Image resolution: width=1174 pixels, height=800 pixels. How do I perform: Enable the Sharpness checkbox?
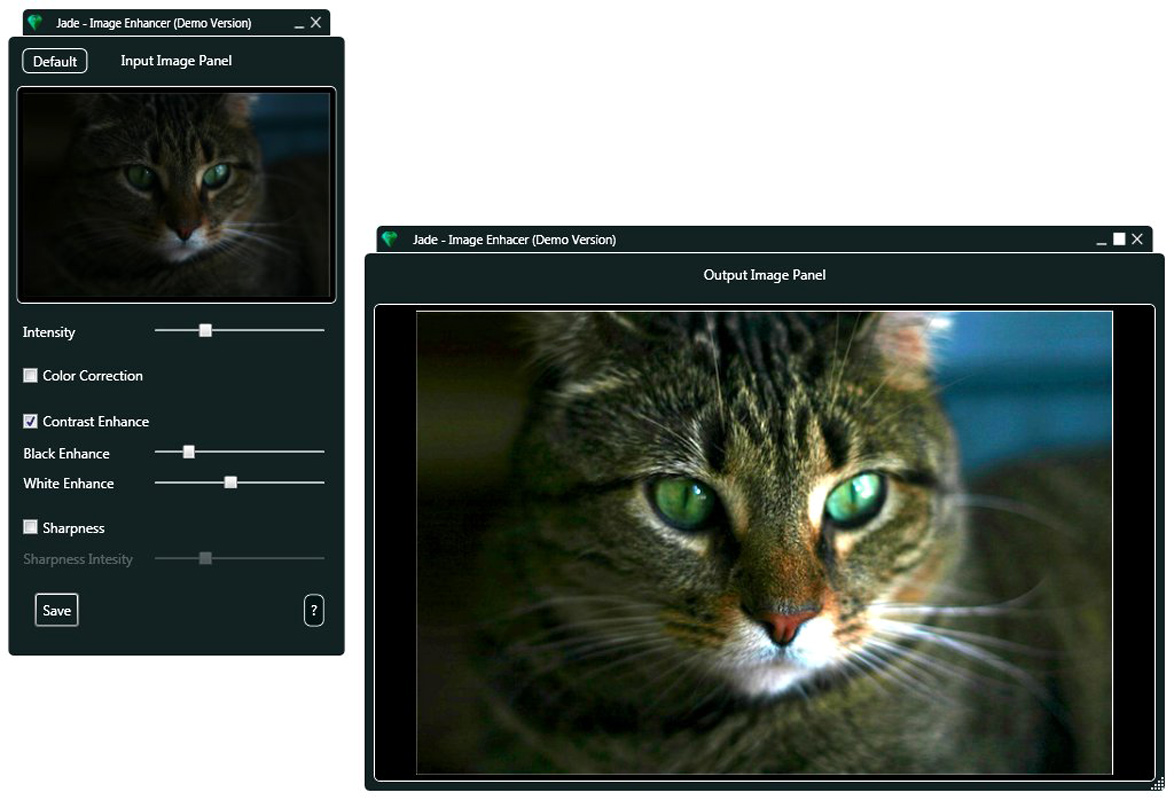[30, 527]
